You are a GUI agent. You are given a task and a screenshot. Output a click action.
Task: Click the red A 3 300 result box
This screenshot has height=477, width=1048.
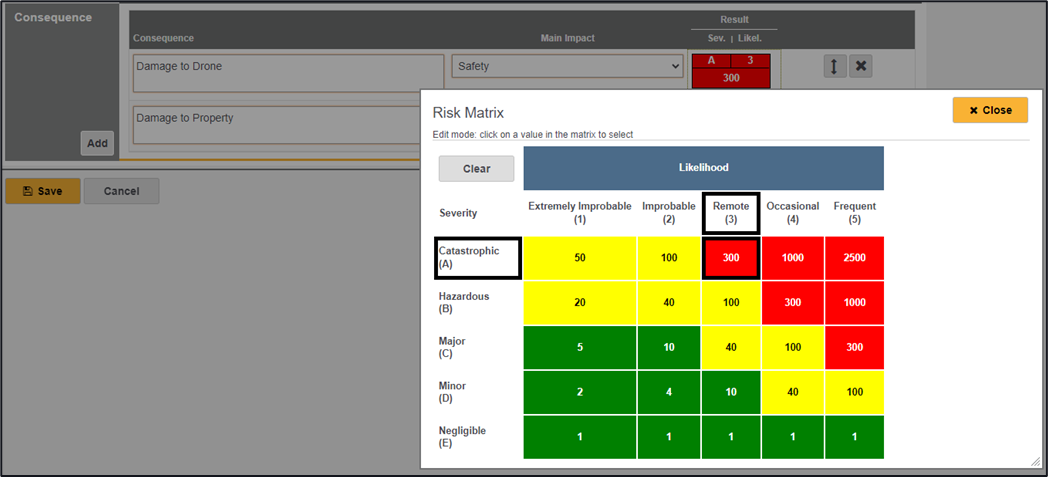tap(731, 70)
